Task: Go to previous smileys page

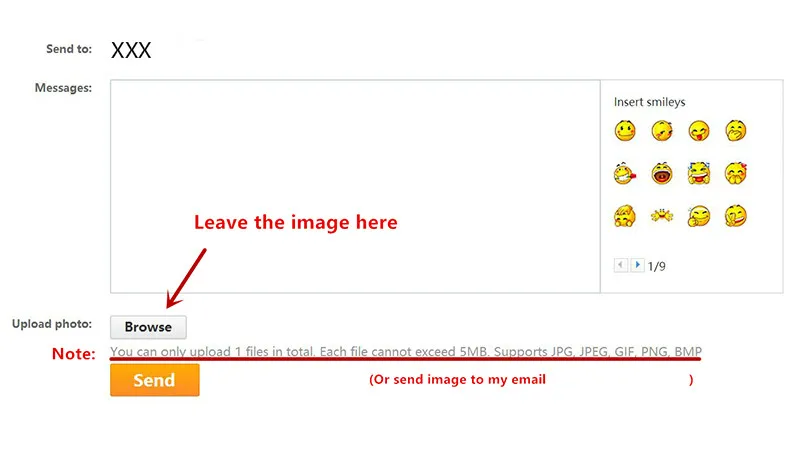Action: [620, 265]
